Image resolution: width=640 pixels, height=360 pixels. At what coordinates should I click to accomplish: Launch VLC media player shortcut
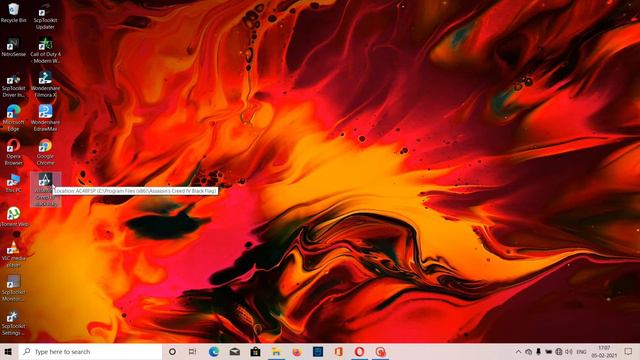[13, 254]
